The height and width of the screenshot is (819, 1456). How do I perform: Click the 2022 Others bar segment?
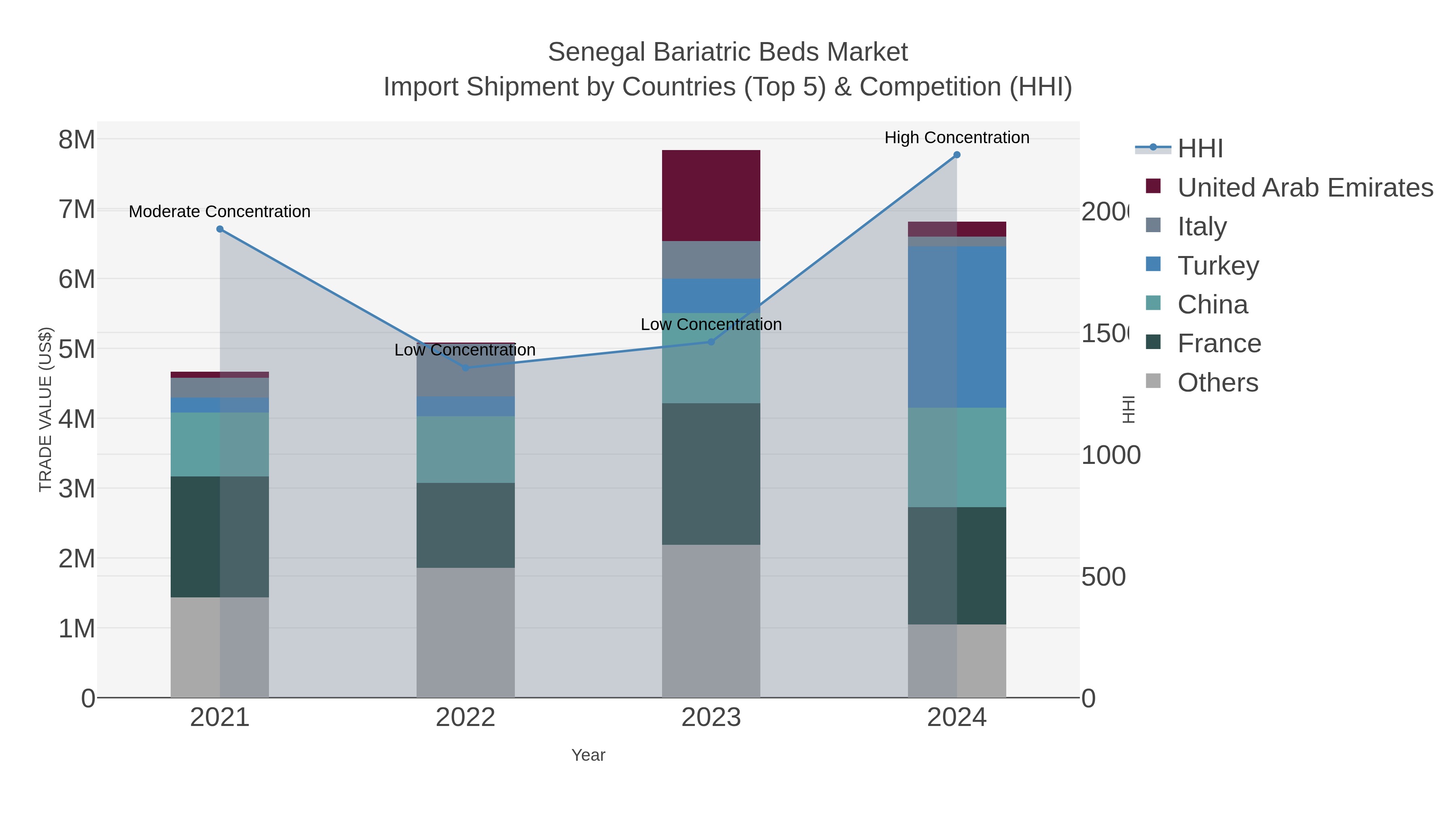tap(466, 633)
